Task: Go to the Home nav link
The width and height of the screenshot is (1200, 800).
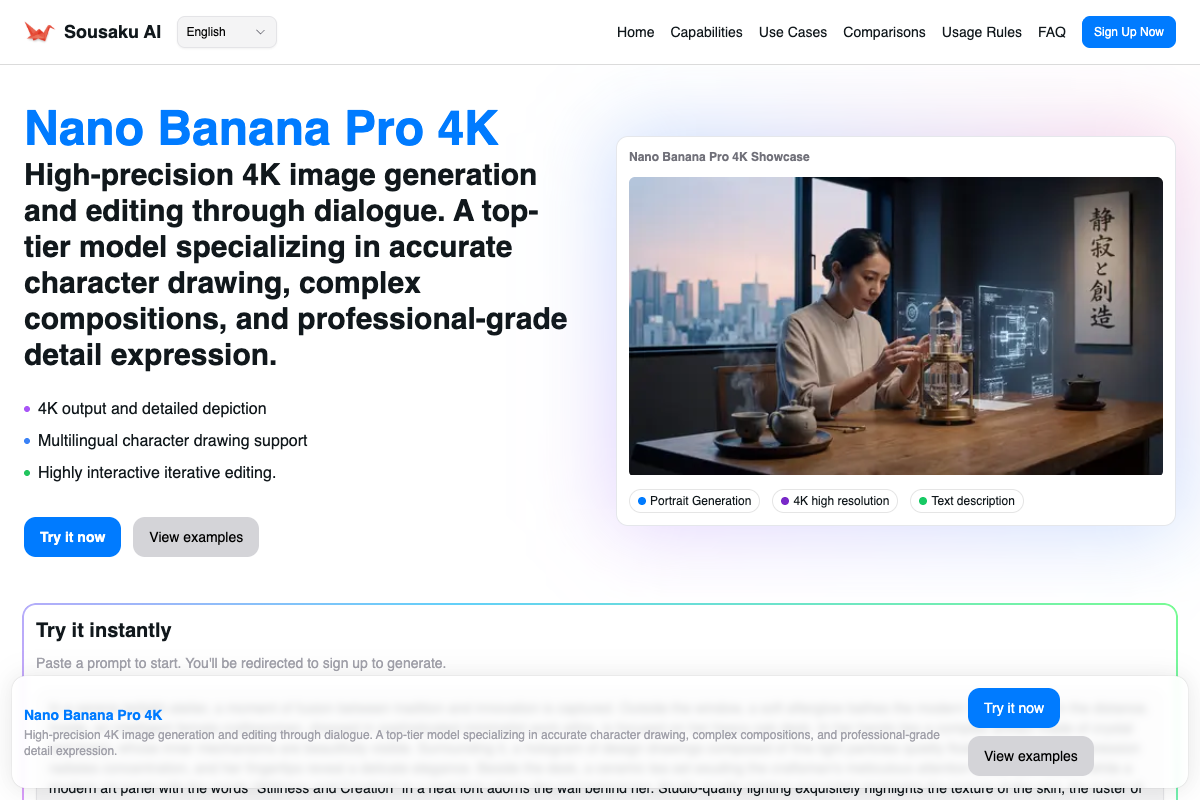Action: [635, 32]
